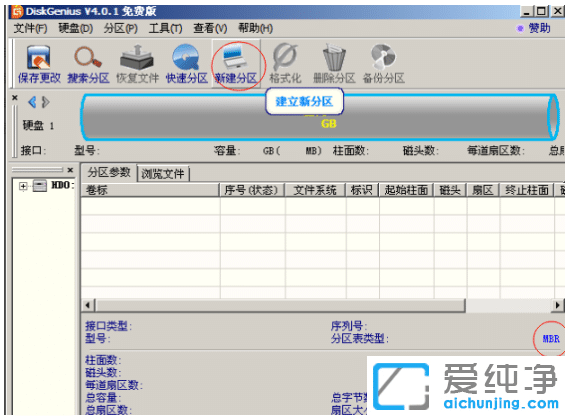Click the 序号(状态) column header
Viewport: 567px width, 416px height.
[252, 190]
